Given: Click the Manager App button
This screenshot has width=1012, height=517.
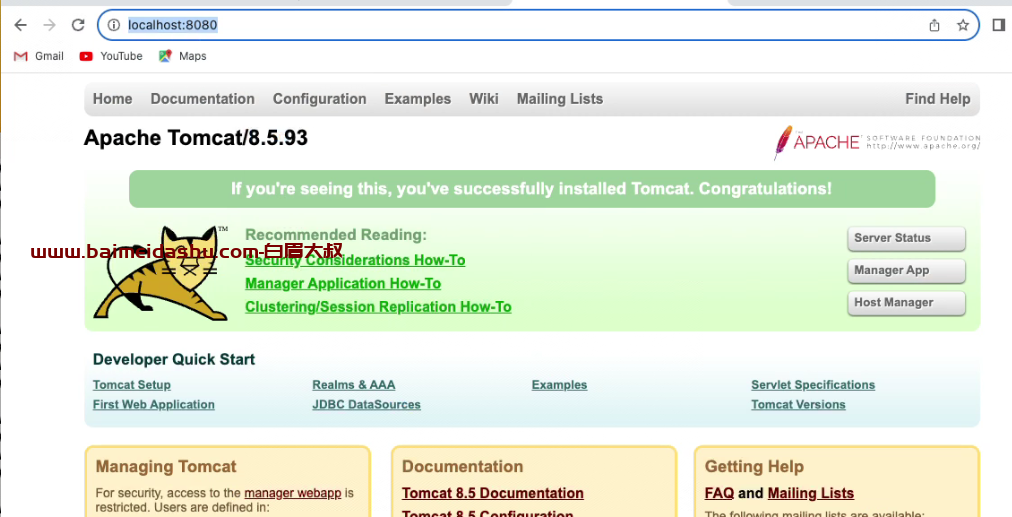Looking at the screenshot, I should point(906,270).
